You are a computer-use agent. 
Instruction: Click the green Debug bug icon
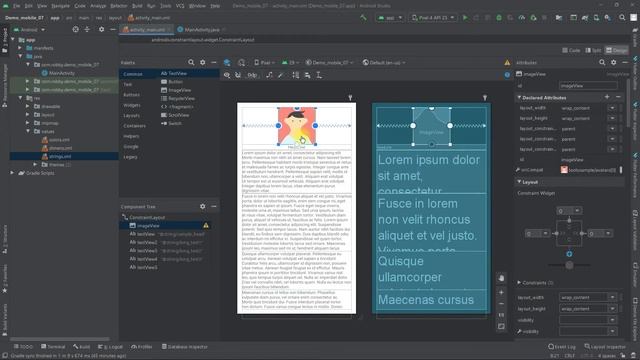(x=499, y=18)
